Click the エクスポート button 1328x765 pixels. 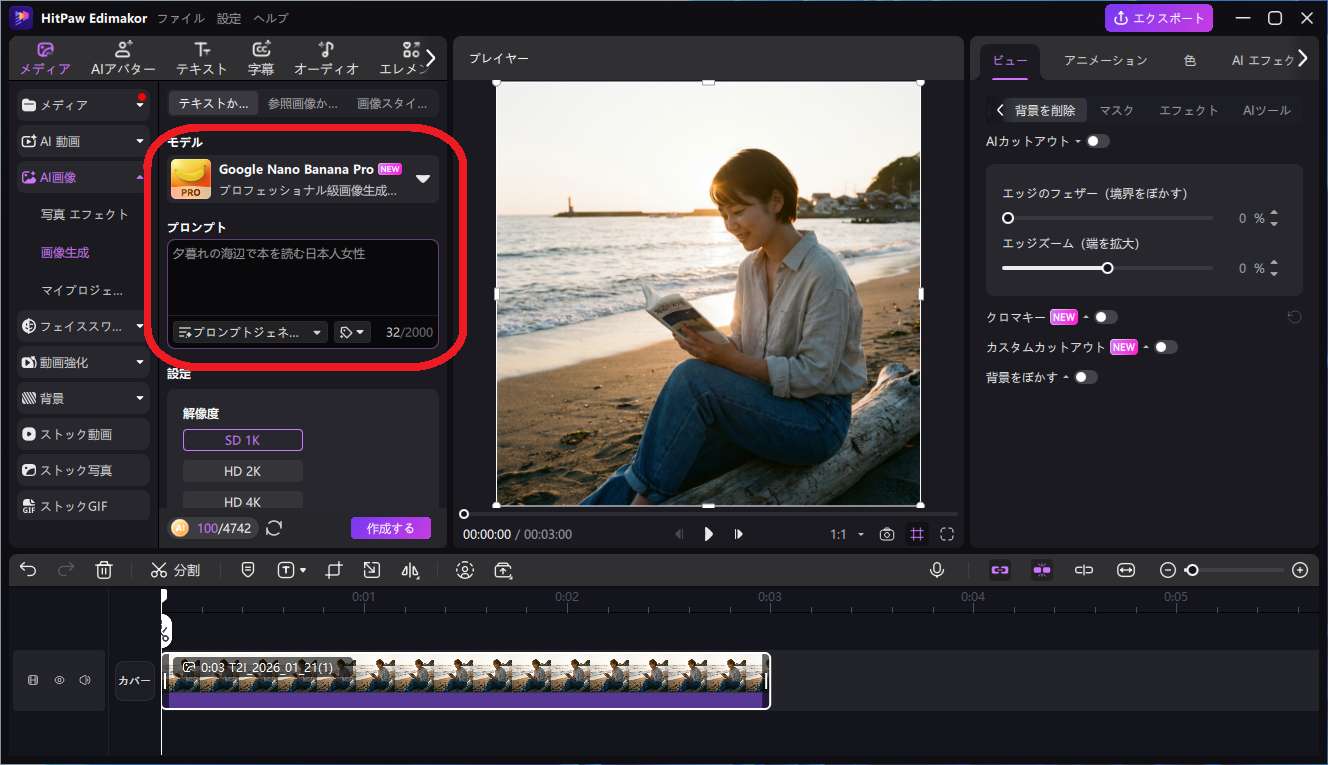[x=1159, y=17]
